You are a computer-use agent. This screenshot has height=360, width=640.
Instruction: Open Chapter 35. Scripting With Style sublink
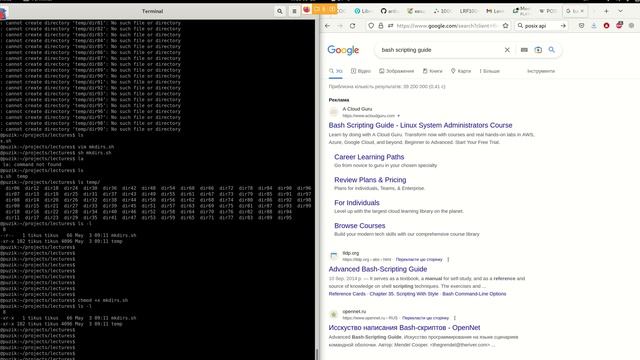(404, 294)
